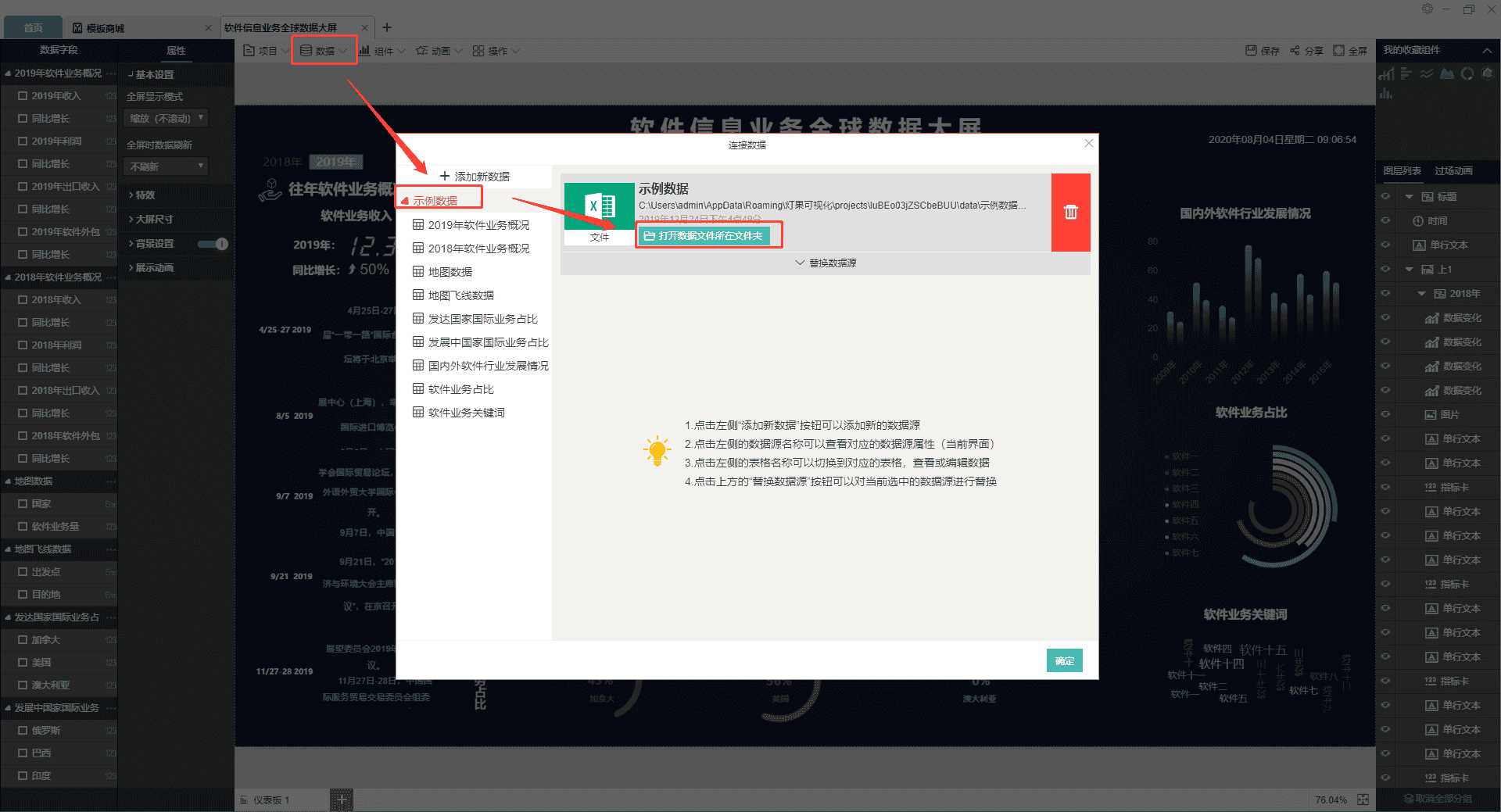The image size is (1501, 812).
Task: Toggle the 背景设置 switch
Action: click(x=213, y=244)
